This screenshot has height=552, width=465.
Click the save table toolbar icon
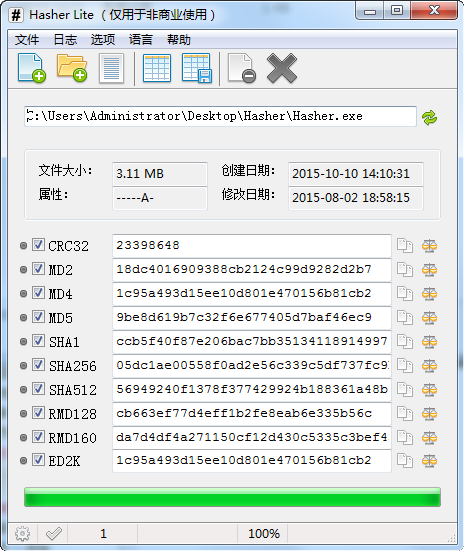click(197, 68)
